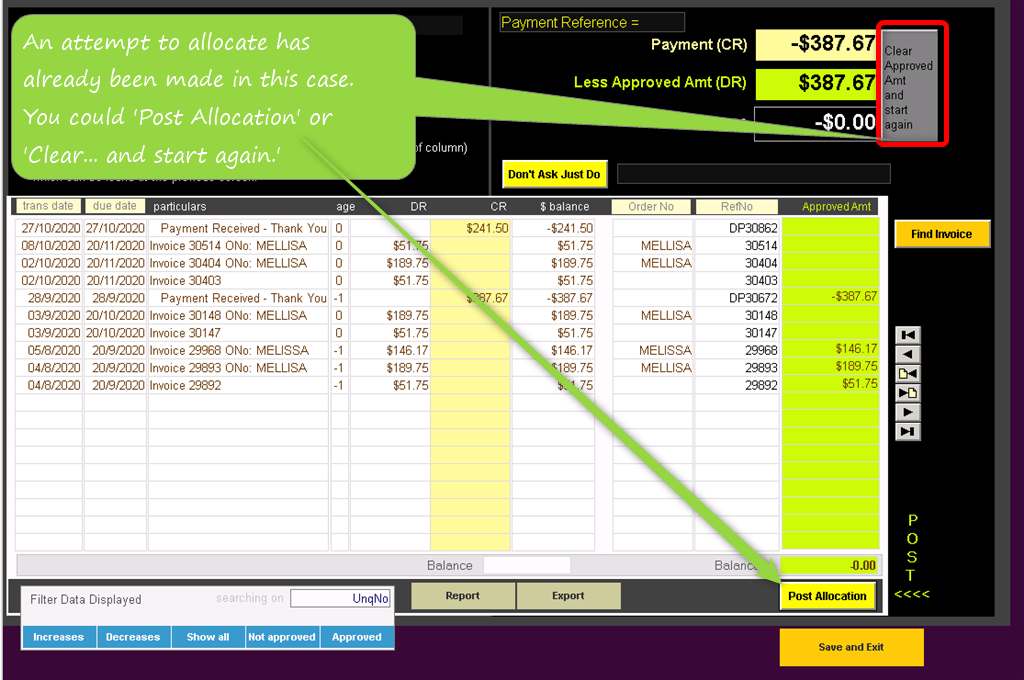Click approved amount $189.75 cell
The image size is (1024, 680).
[x=830, y=366]
